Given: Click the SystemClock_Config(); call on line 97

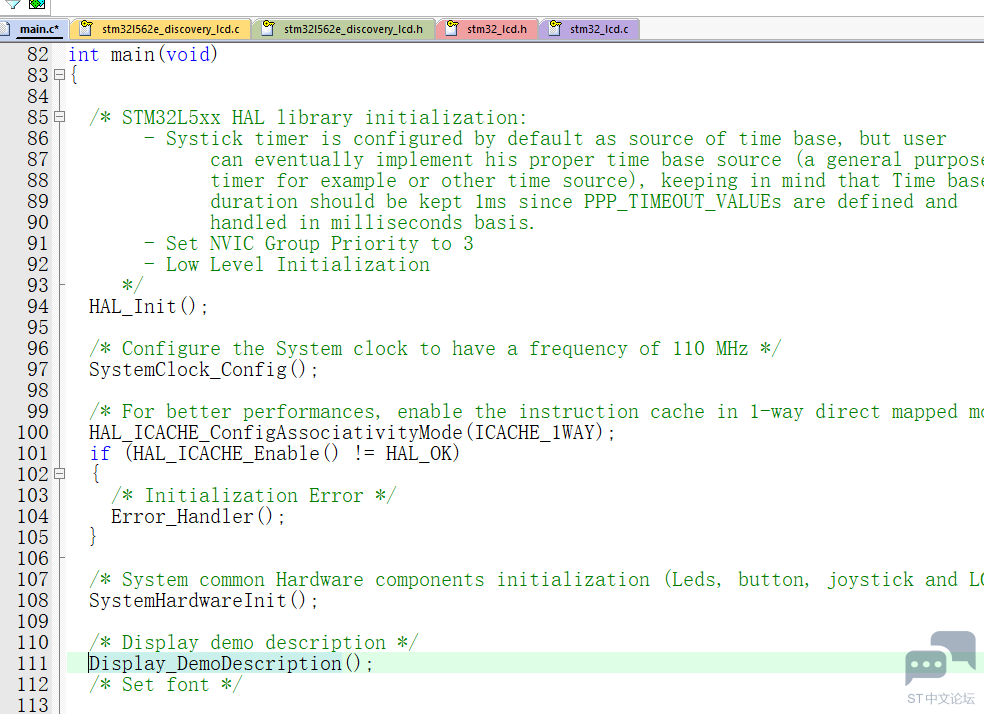Looking at the screenshot, I should coord(203,369).
